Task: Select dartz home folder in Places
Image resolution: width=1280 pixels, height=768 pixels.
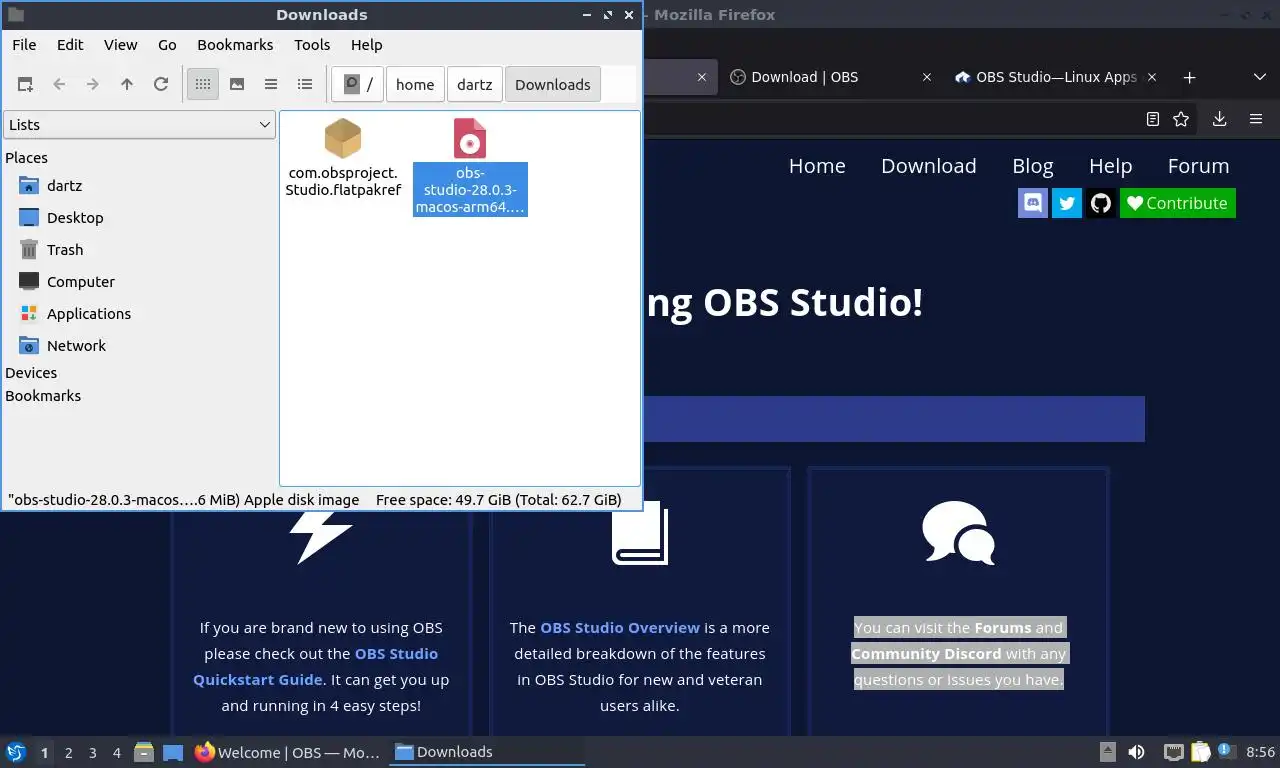Action: pyautogui.click(x=64, y=186)
